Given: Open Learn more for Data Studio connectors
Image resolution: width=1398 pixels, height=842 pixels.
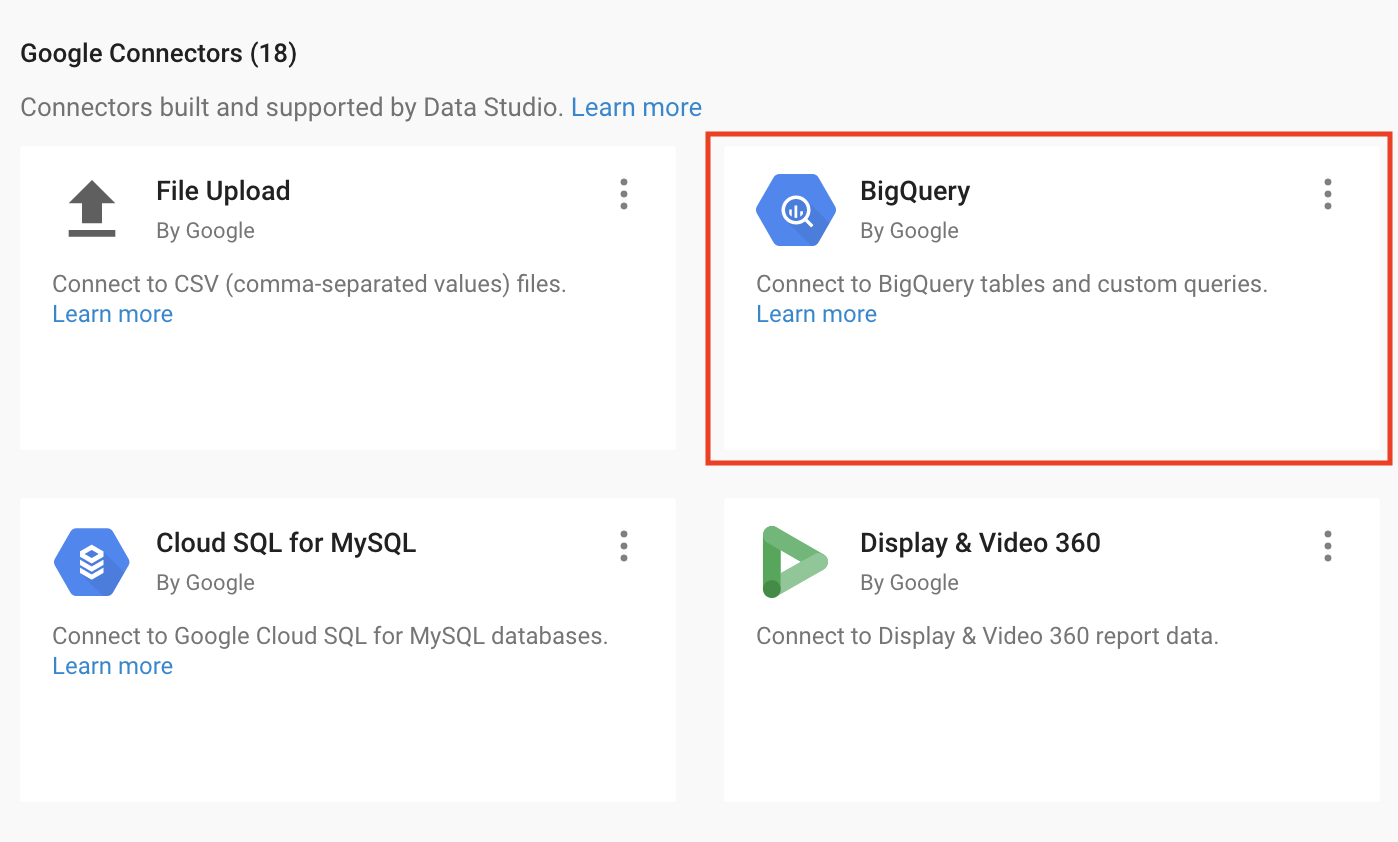Looking at the screenshot, I should tap(636, 107).
